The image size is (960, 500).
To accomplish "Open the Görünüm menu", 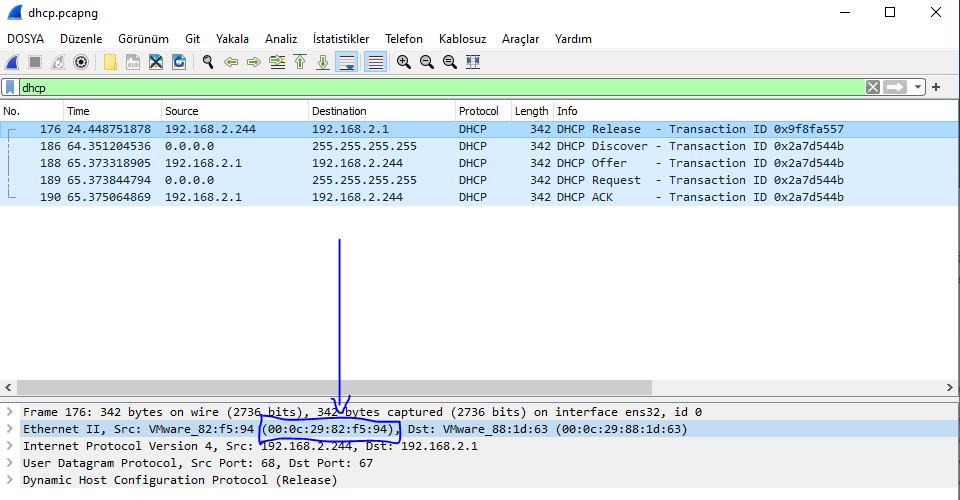I will [143, 39].
